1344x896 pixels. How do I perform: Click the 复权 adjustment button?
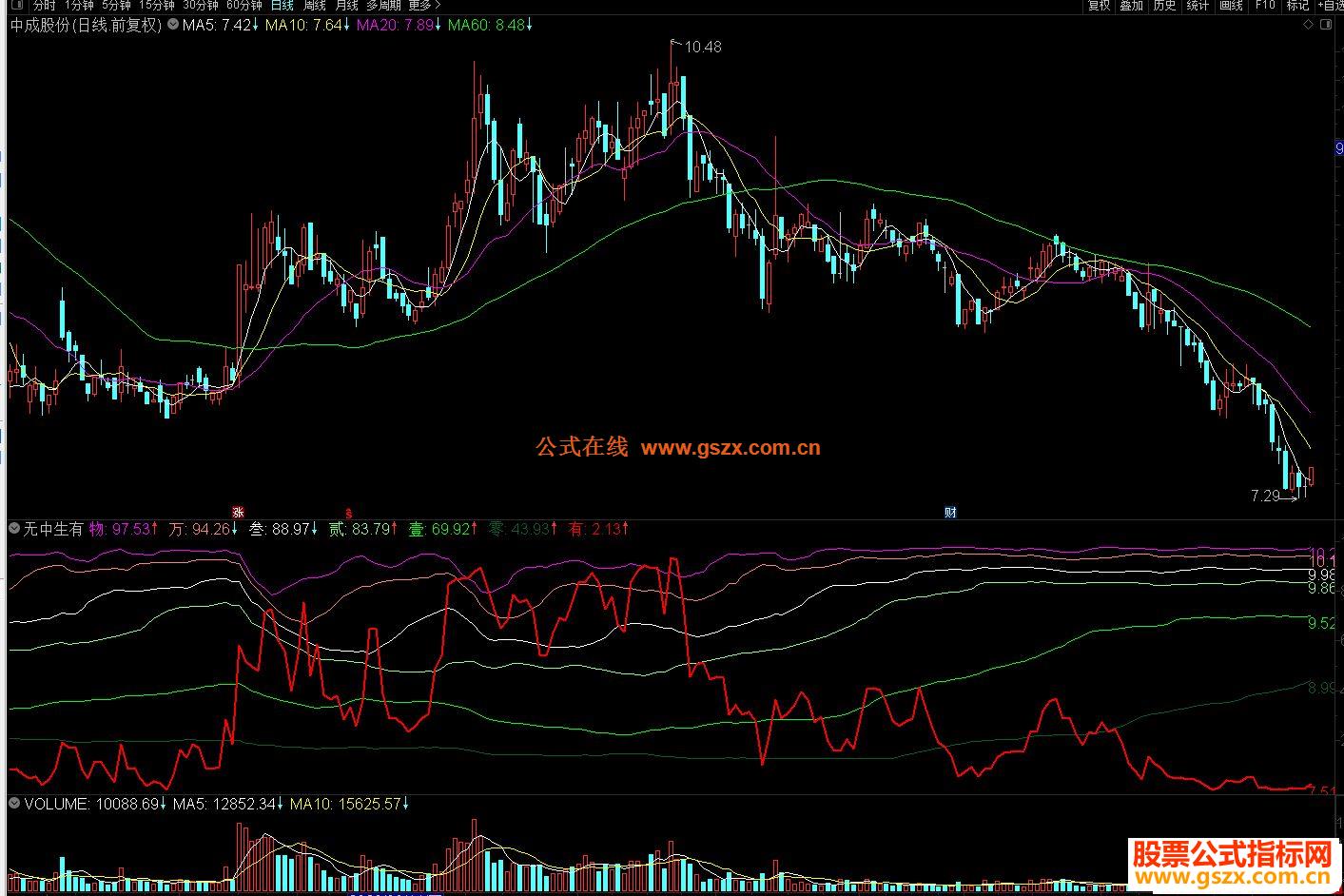tap(1099, 6)
